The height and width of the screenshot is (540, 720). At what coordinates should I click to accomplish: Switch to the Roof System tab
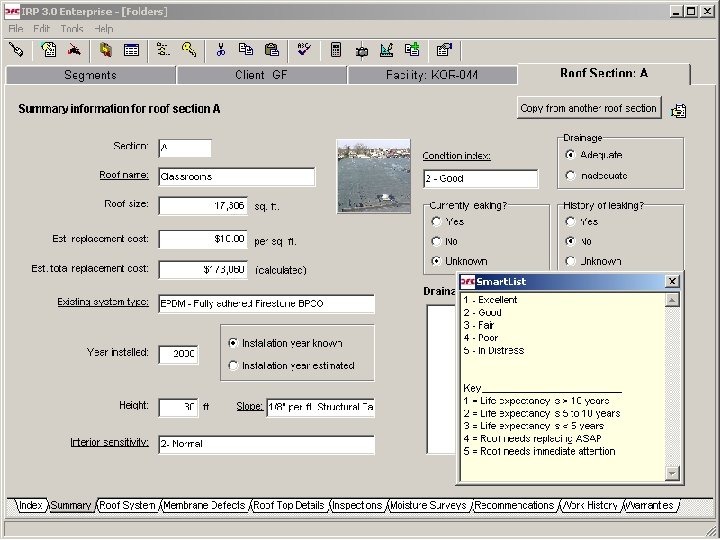(x=128, y=506)
